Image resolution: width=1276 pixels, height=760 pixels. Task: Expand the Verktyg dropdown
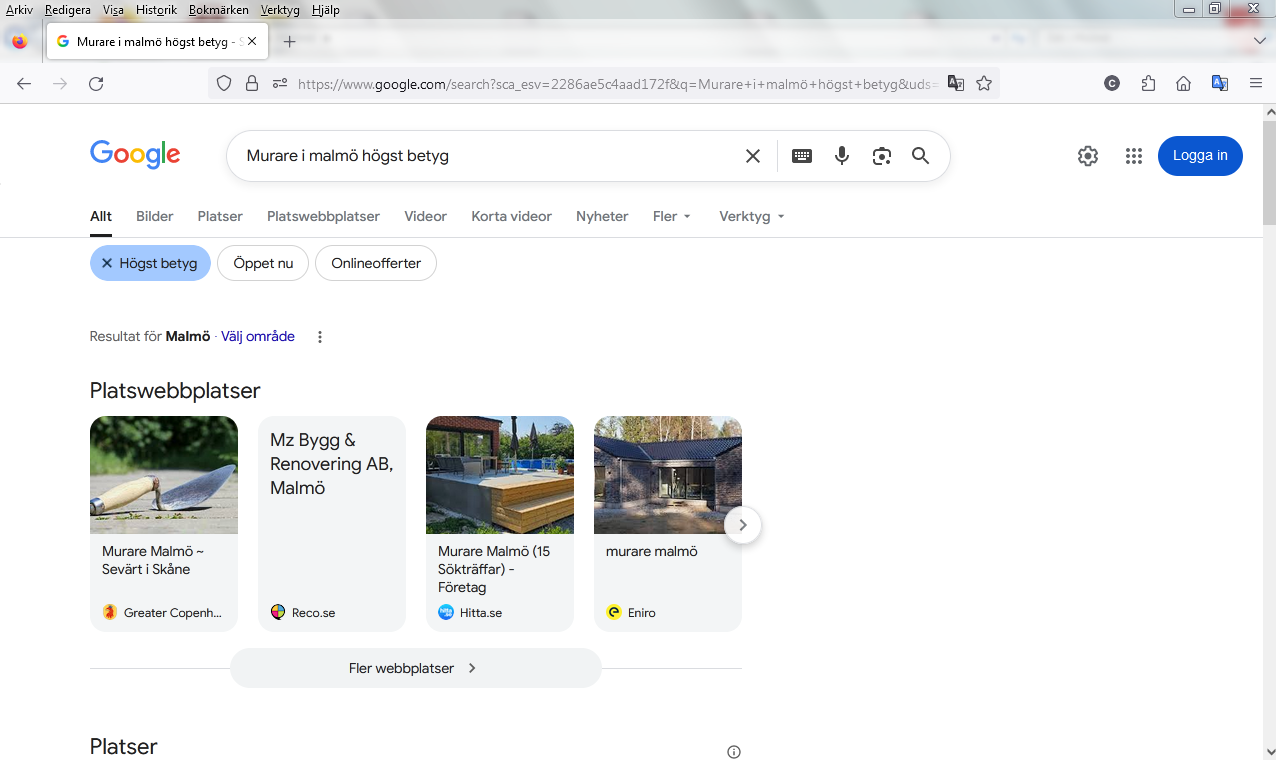point(751,216)
